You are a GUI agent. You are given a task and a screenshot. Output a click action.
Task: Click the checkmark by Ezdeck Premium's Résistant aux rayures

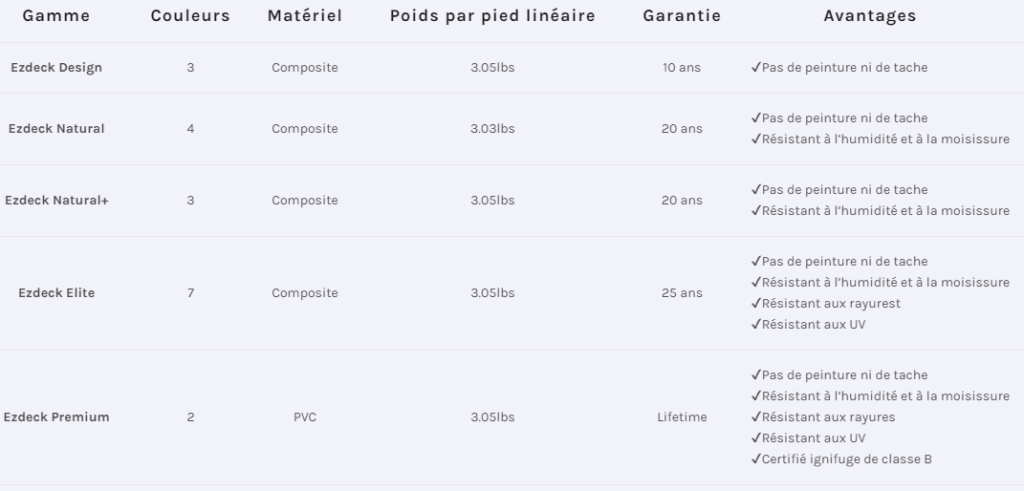click(x=756, y=417)
